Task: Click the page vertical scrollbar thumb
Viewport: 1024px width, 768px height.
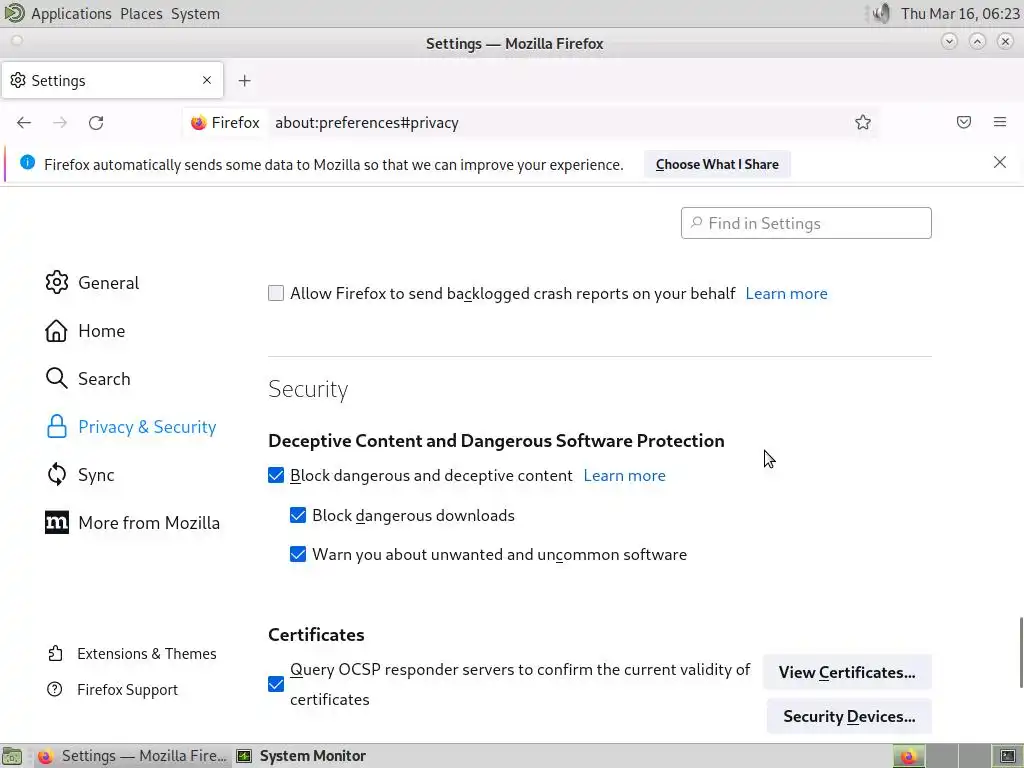Action: [x=1020, y=652]
